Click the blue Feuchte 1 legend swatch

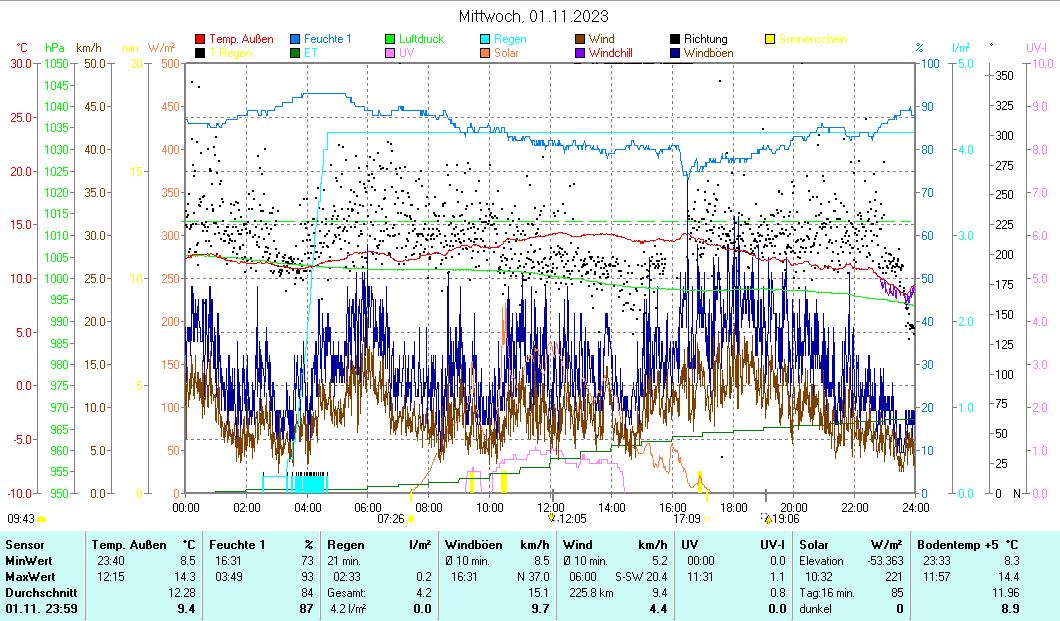tap(295, 39)
